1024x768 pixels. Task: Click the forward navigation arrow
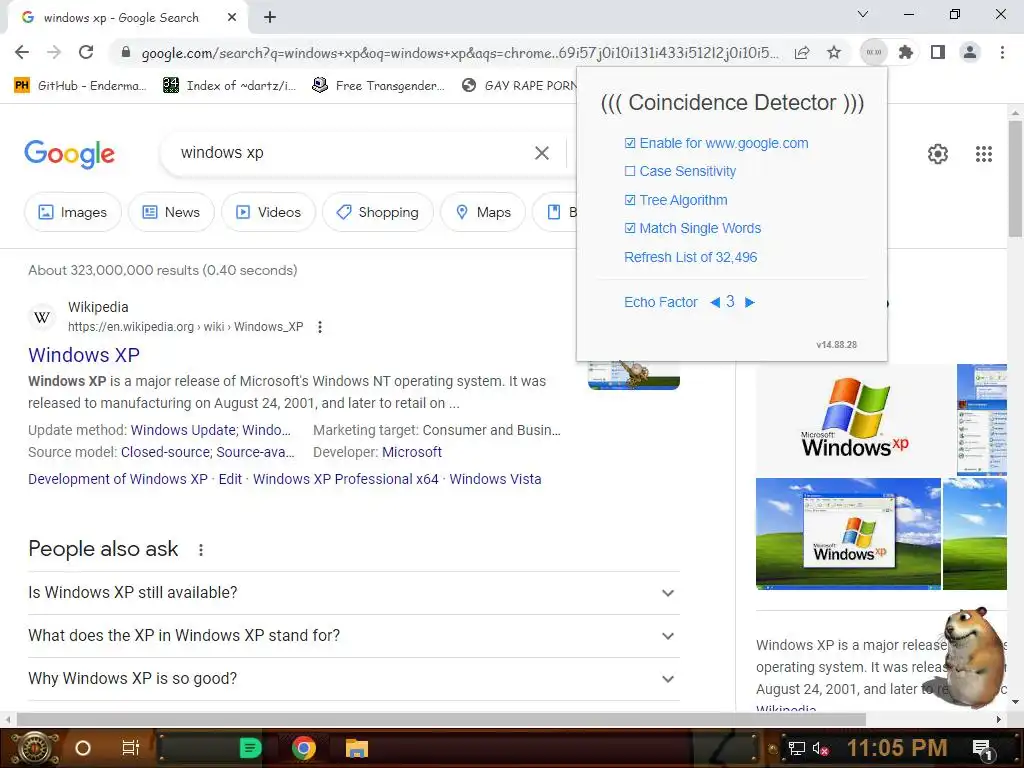click(x=54, y=52)
